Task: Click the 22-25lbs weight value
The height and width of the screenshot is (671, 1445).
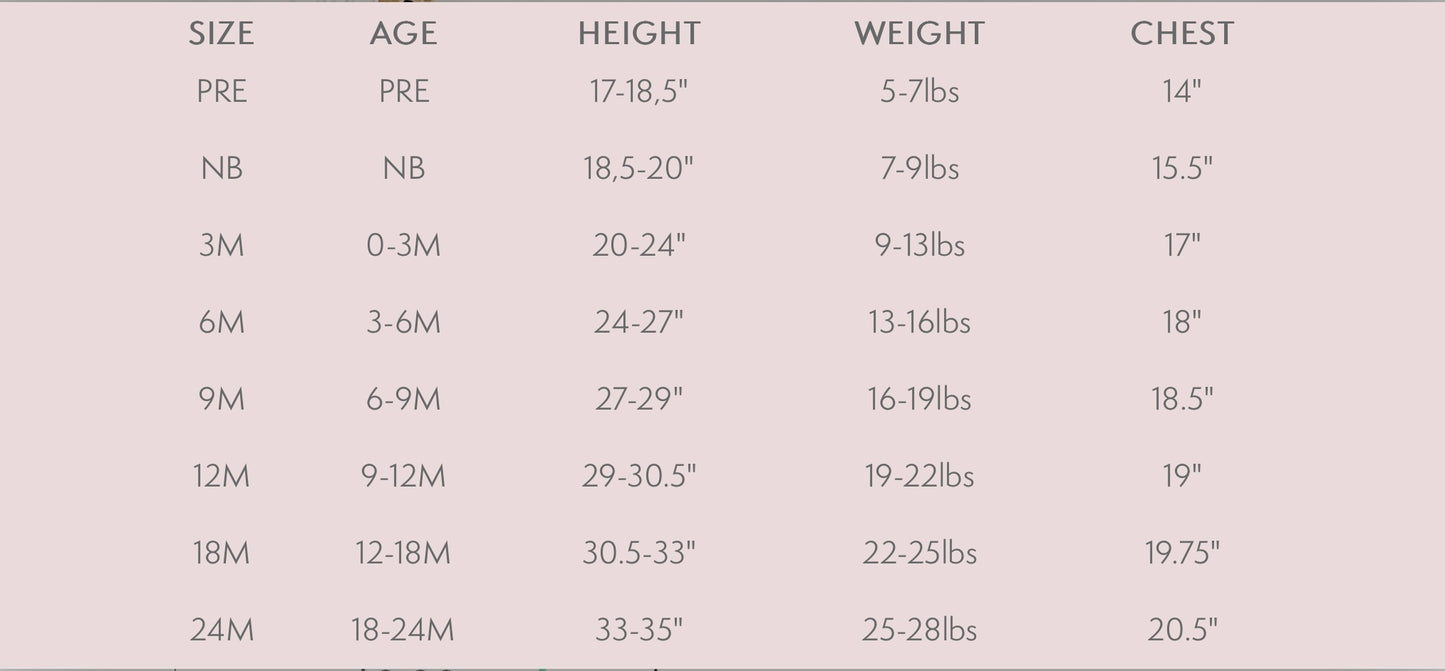Action: click(x=919, y=553)
